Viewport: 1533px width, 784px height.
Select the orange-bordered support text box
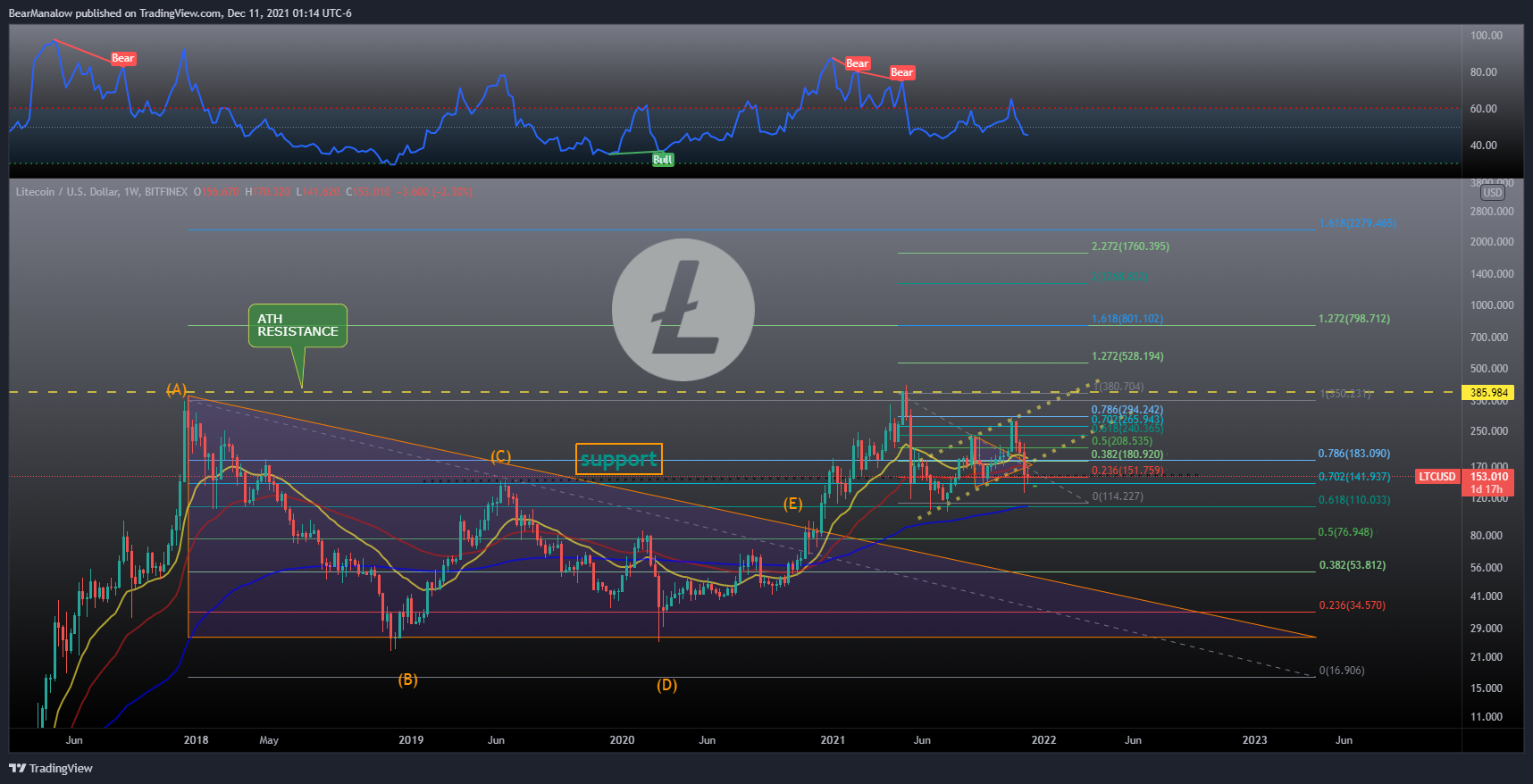coord(619,459)
